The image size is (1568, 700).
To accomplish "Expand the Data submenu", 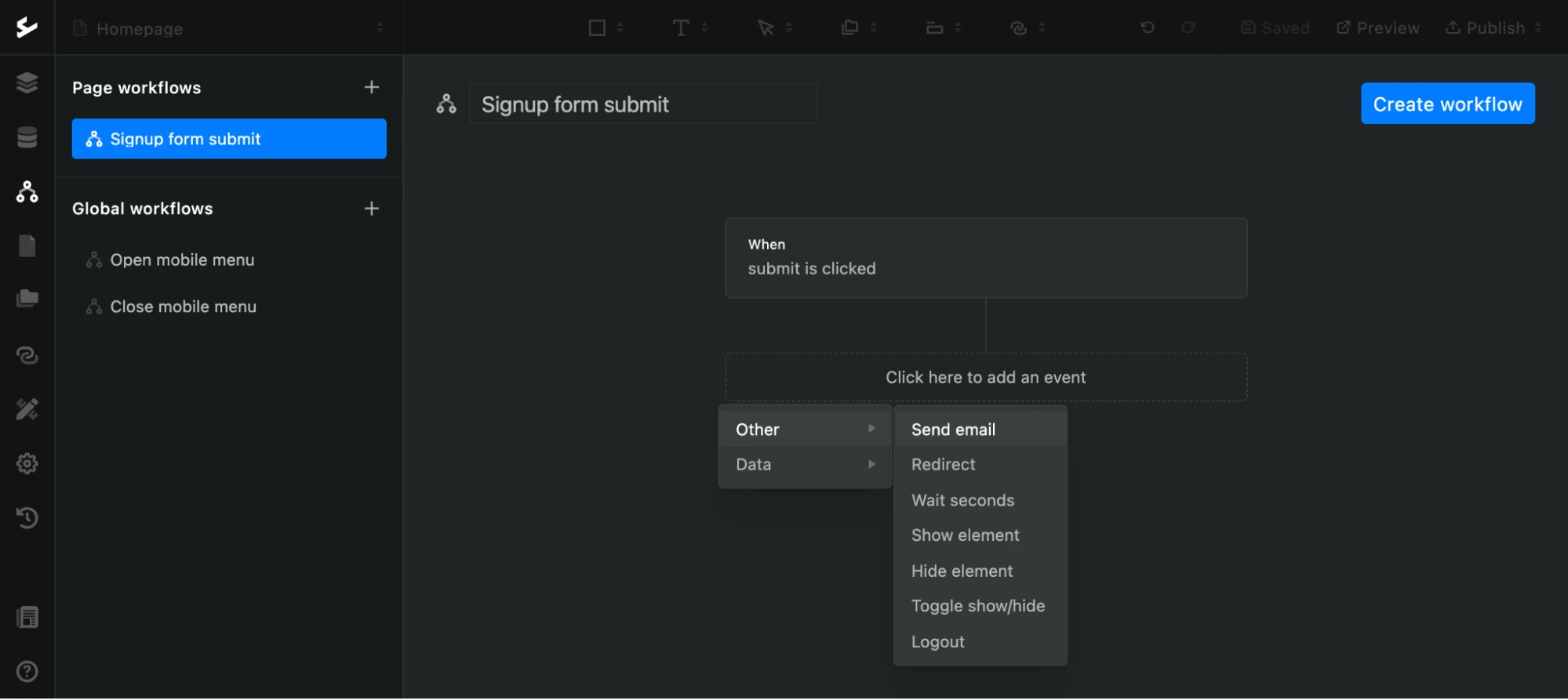I will tap(805, 465).
